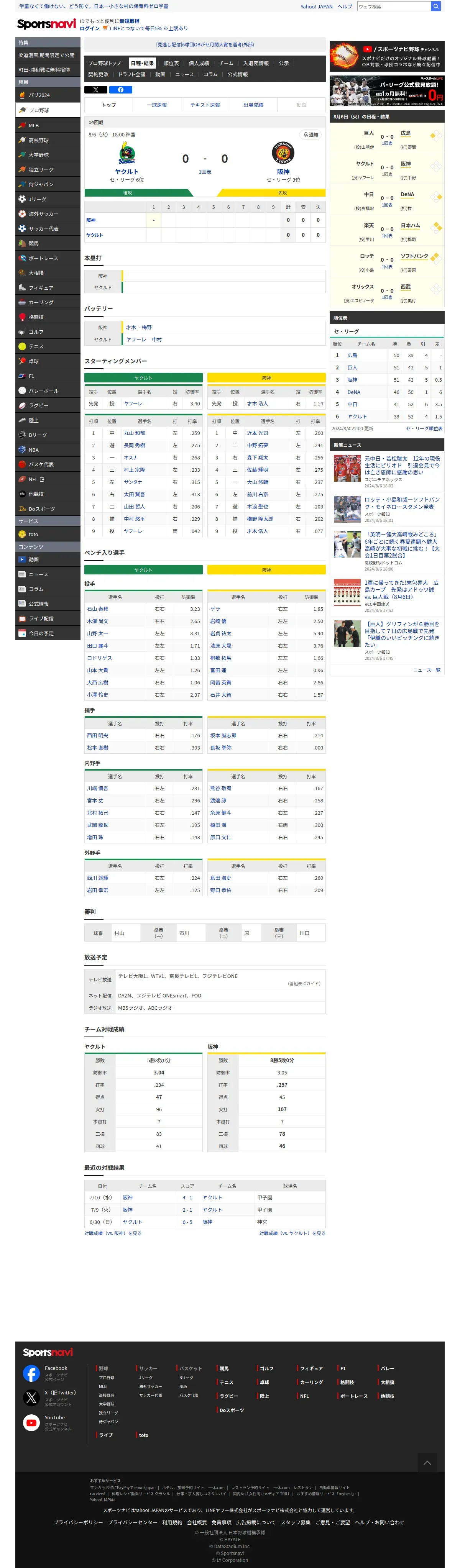Open F1 in sidebar
460x1568 pixels.
coord(48,376)
